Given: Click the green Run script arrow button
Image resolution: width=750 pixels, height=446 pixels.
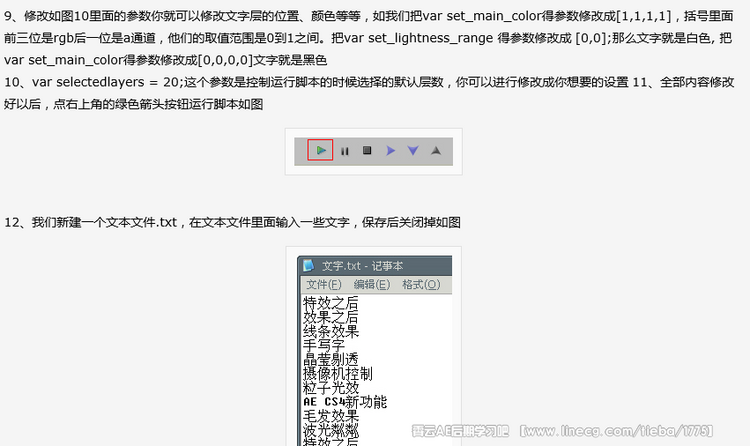Looking at the screenshot, I should [320, 150].
